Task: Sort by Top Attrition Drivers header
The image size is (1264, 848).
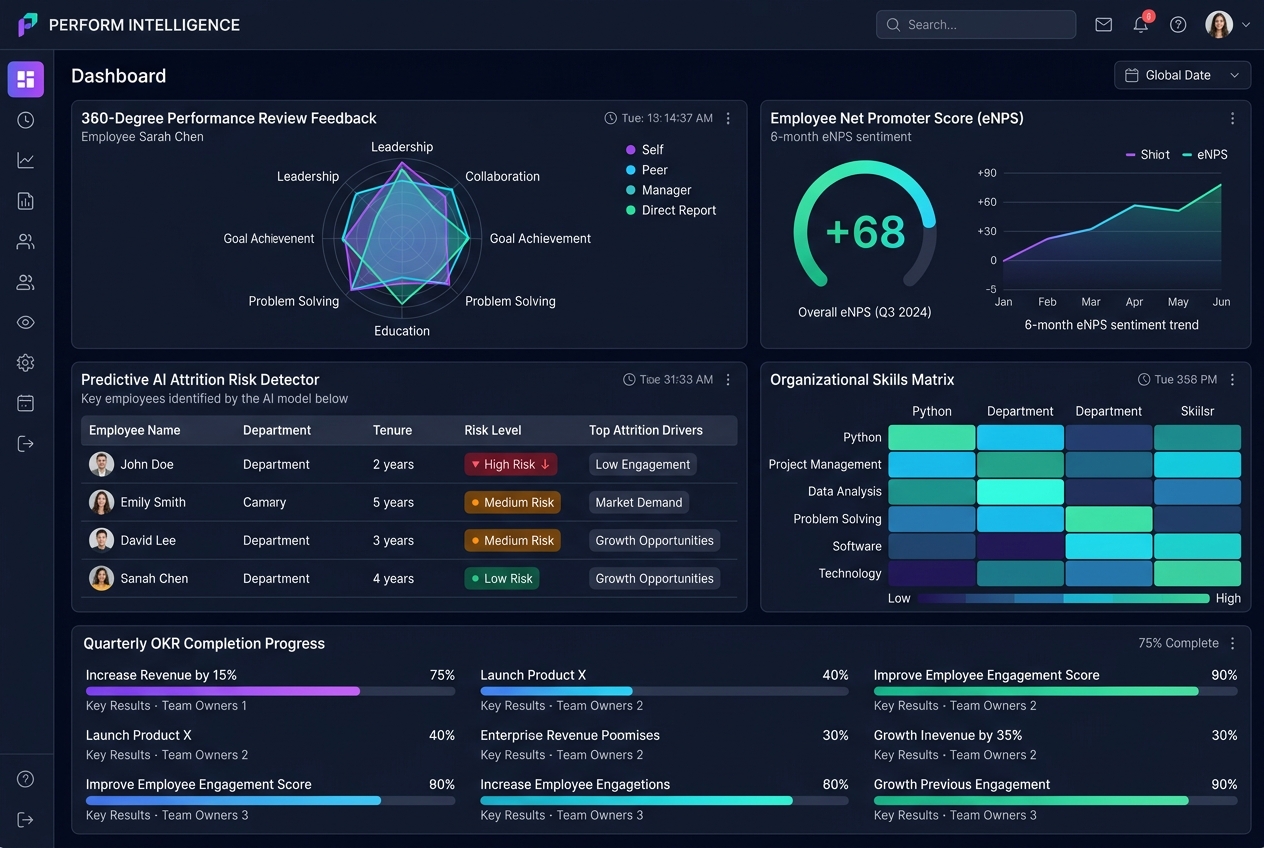Action: [646, 430]
